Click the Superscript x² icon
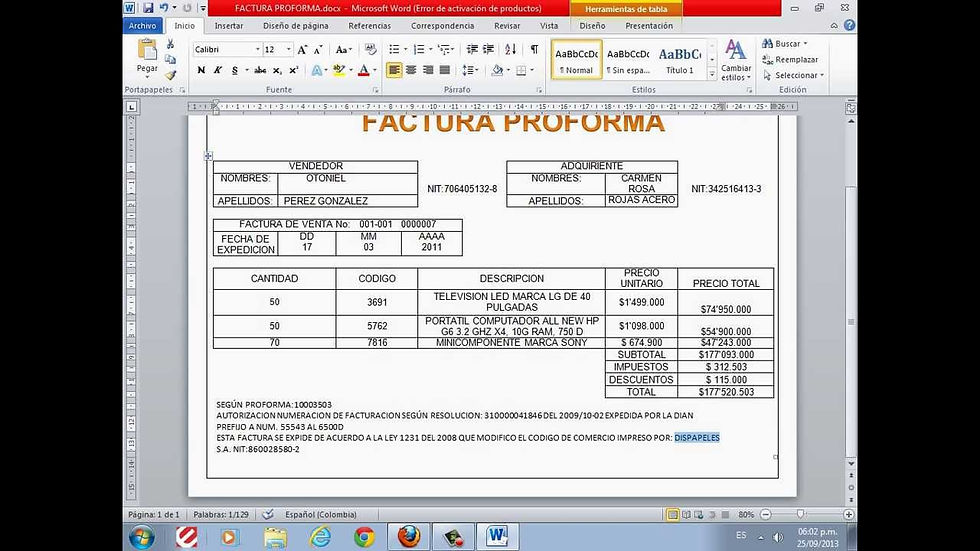Image resolution: width=980 pixels, height=551 pixels. coord(293,71)
